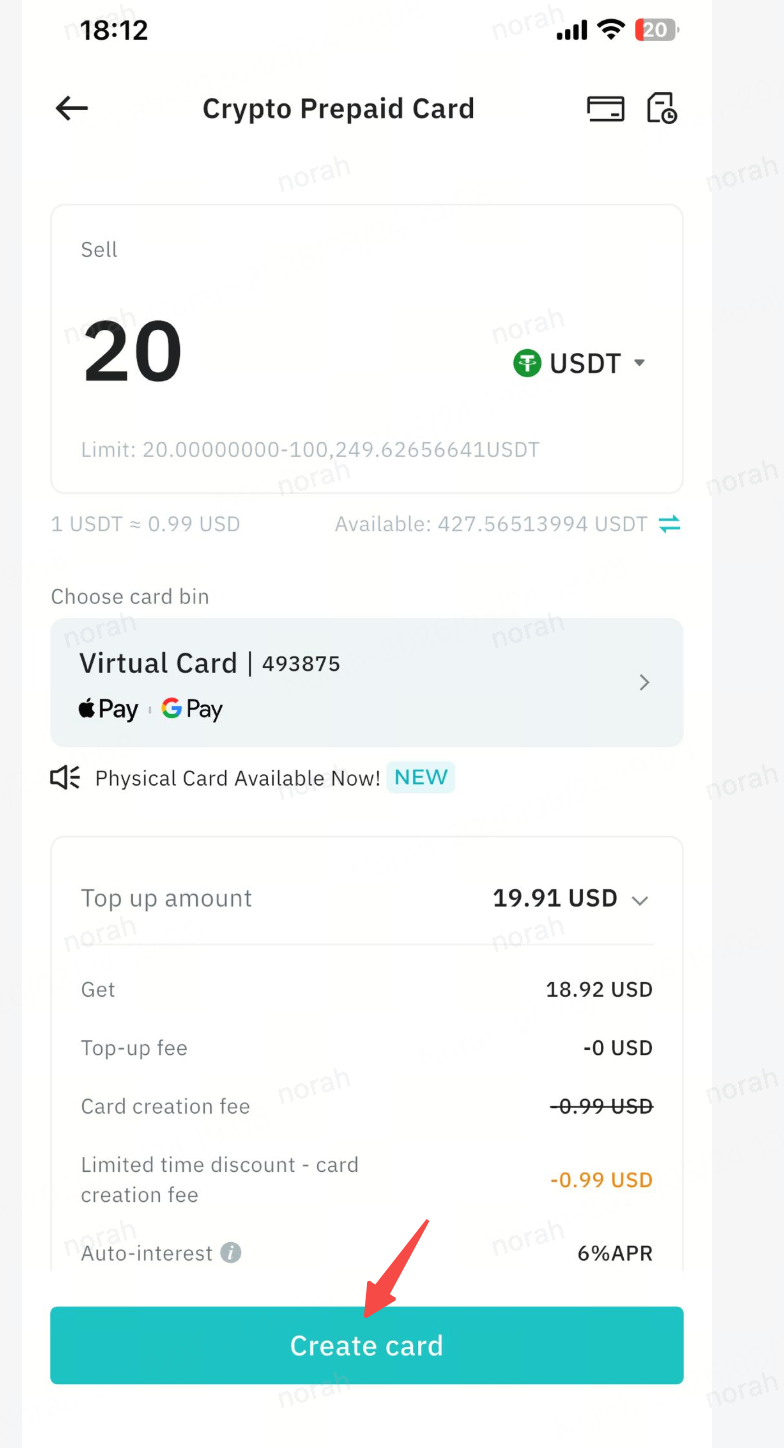Open the card order history icon
The image size is (784, 1448).
[662, 108]
